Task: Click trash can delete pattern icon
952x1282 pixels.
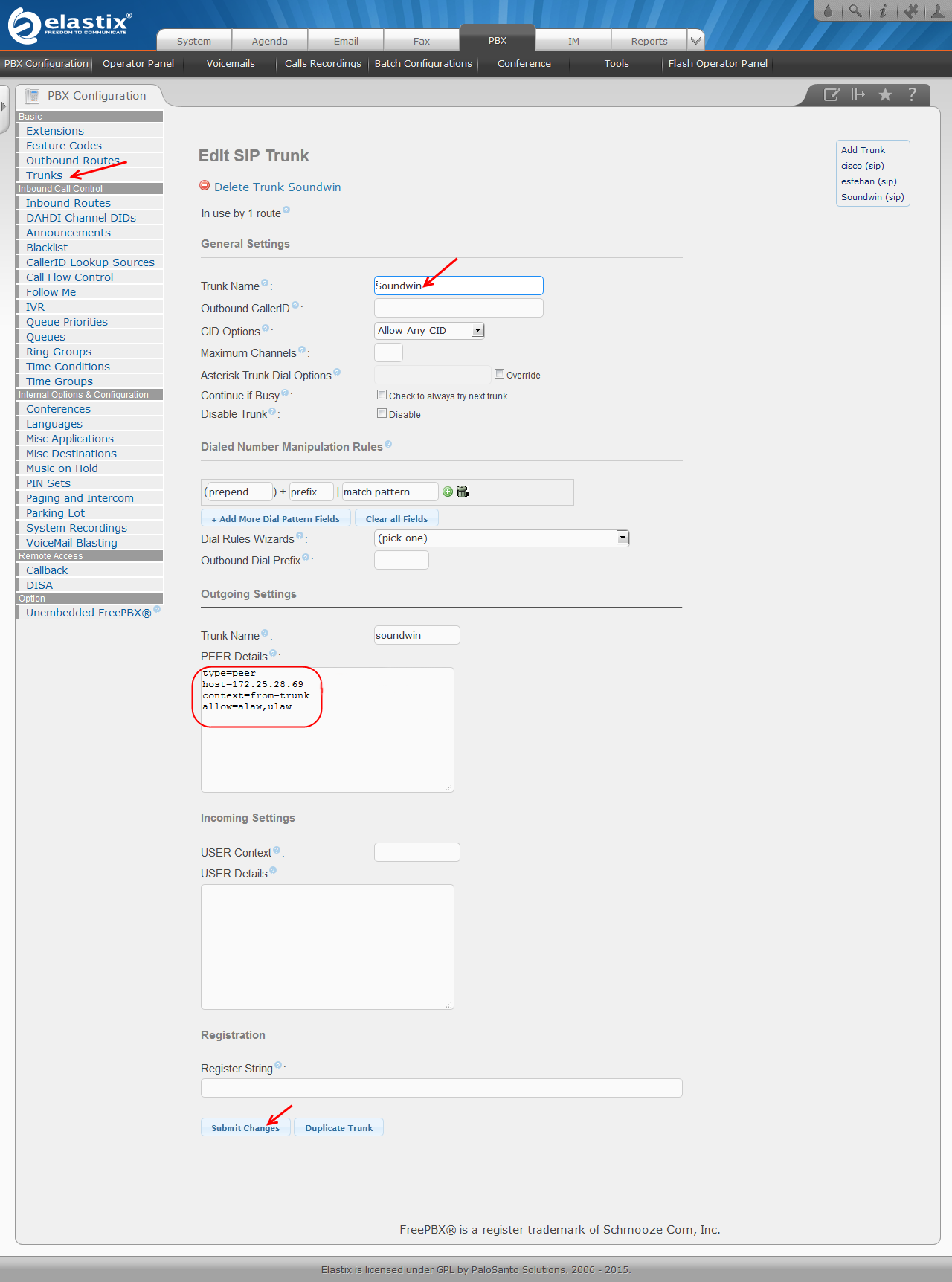Action: pyautogui.click(x=463, y=492)
